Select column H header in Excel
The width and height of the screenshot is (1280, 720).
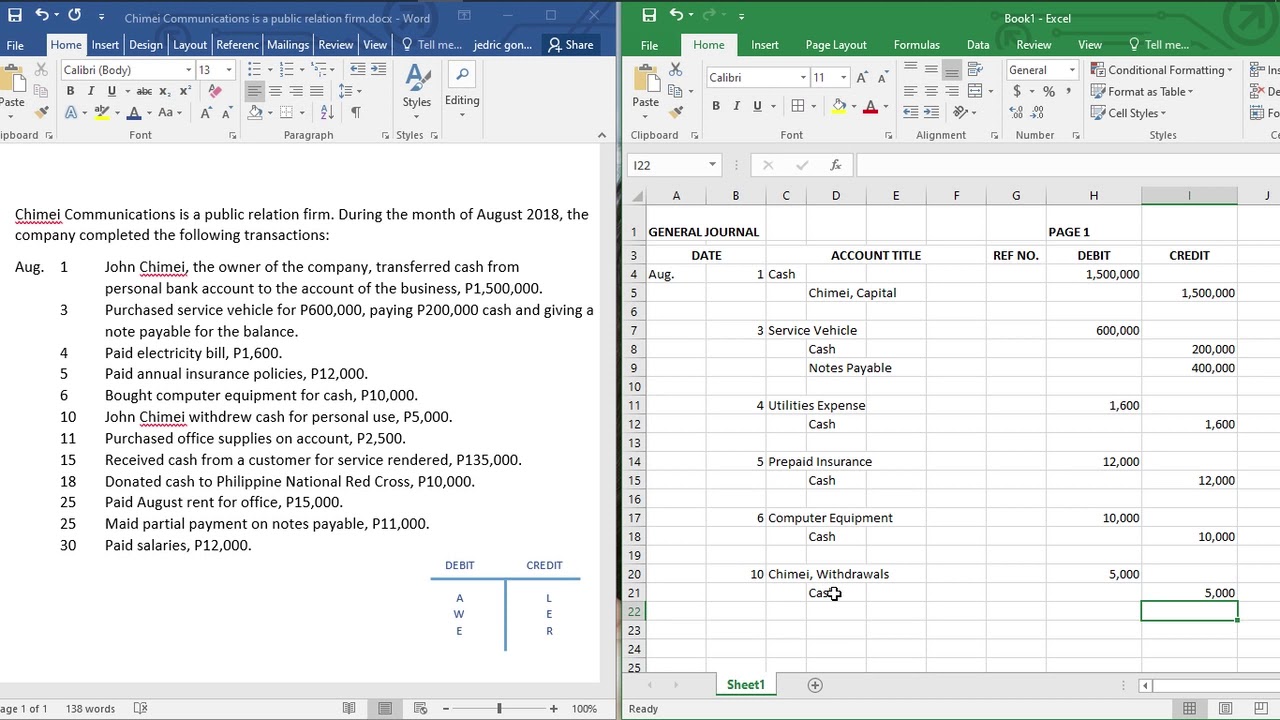(x=1093, y=196)
